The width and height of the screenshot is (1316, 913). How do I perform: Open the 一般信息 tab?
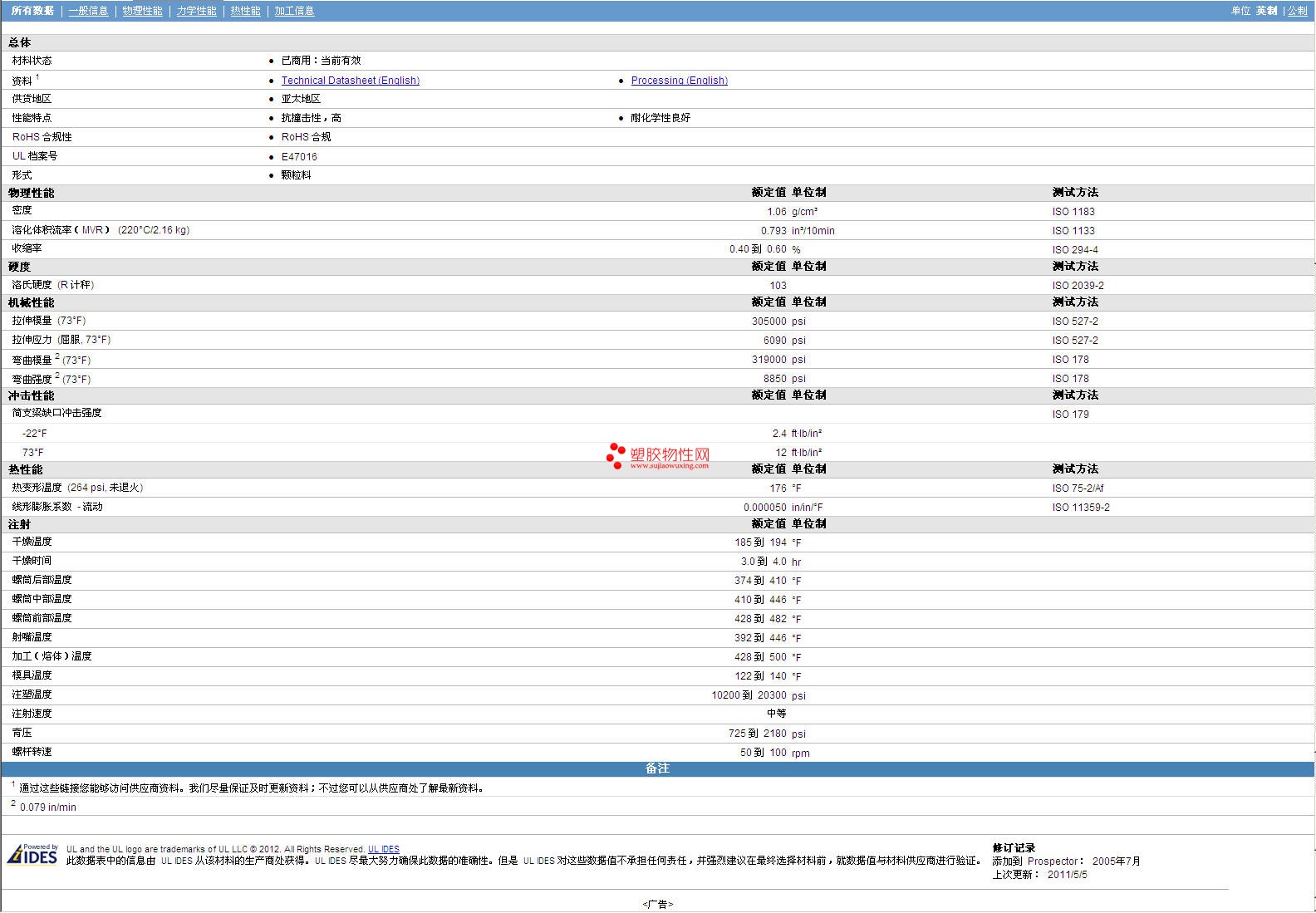[88, 11]
